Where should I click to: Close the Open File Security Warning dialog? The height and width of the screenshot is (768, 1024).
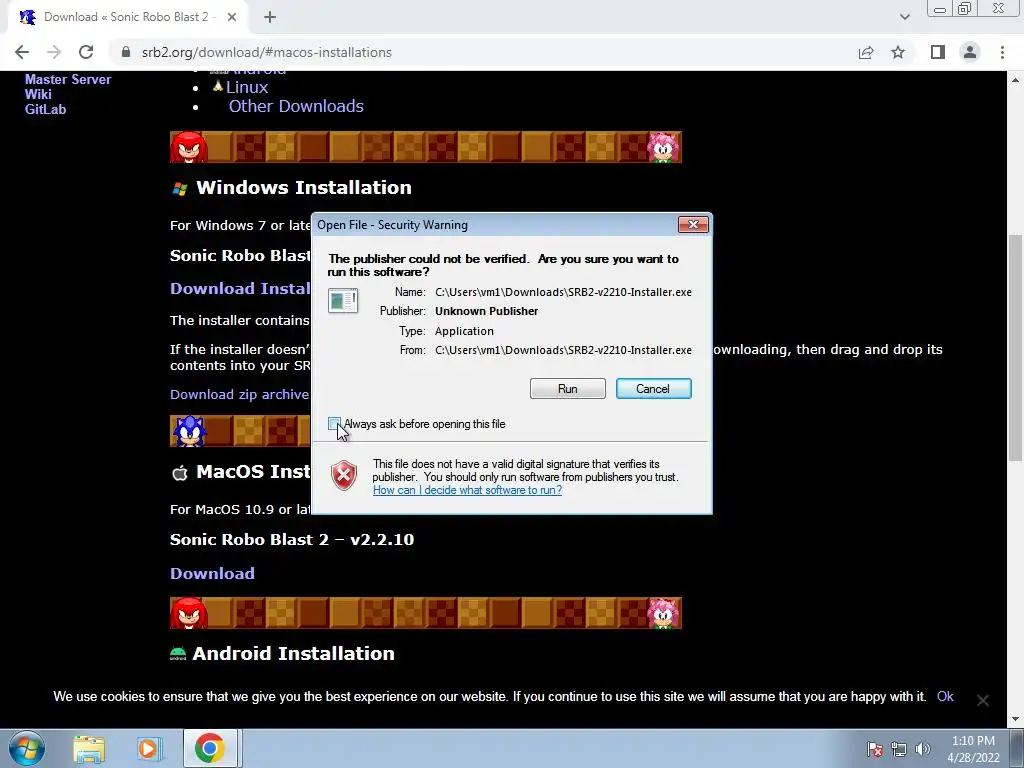[x=693, y=225]
